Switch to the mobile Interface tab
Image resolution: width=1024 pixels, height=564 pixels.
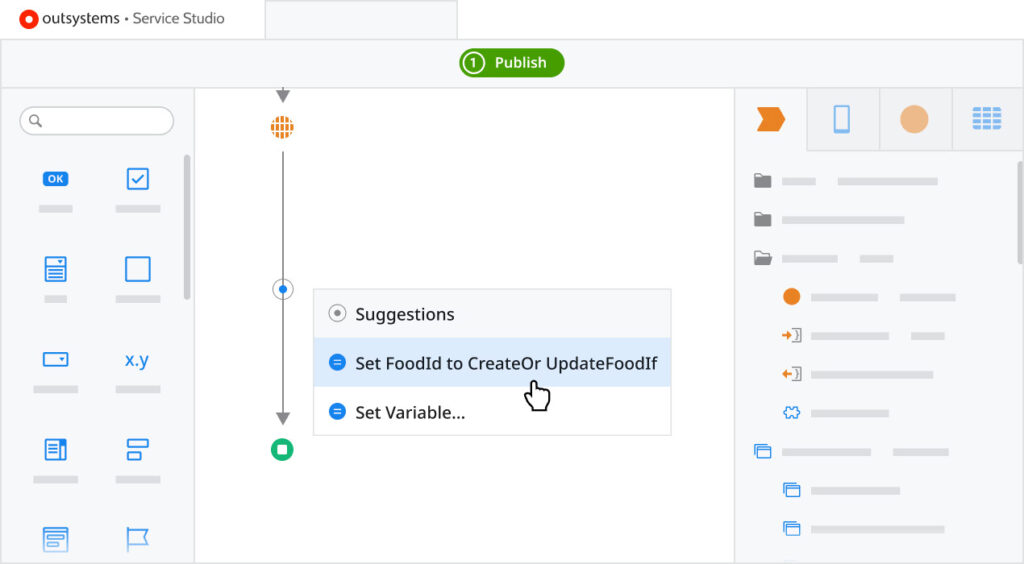tap(842, 120)
